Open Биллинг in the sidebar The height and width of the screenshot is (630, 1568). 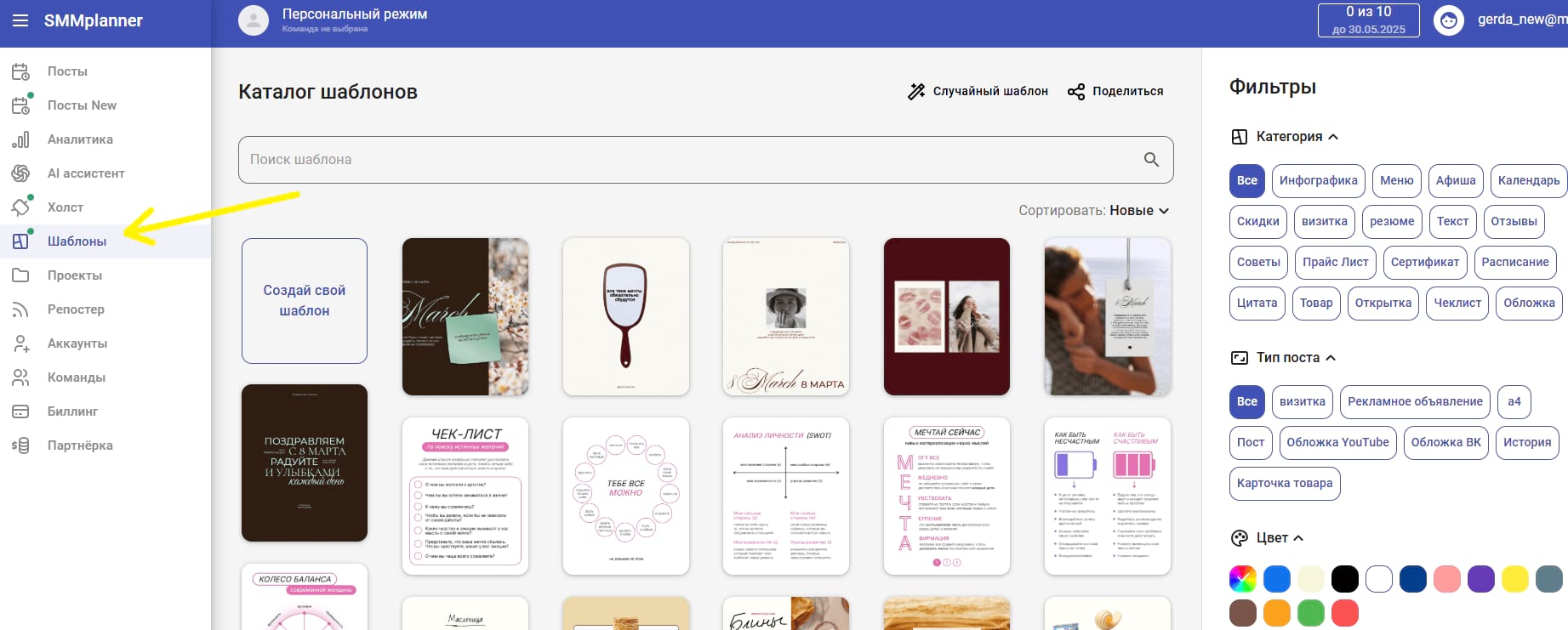tap(105, 411)
